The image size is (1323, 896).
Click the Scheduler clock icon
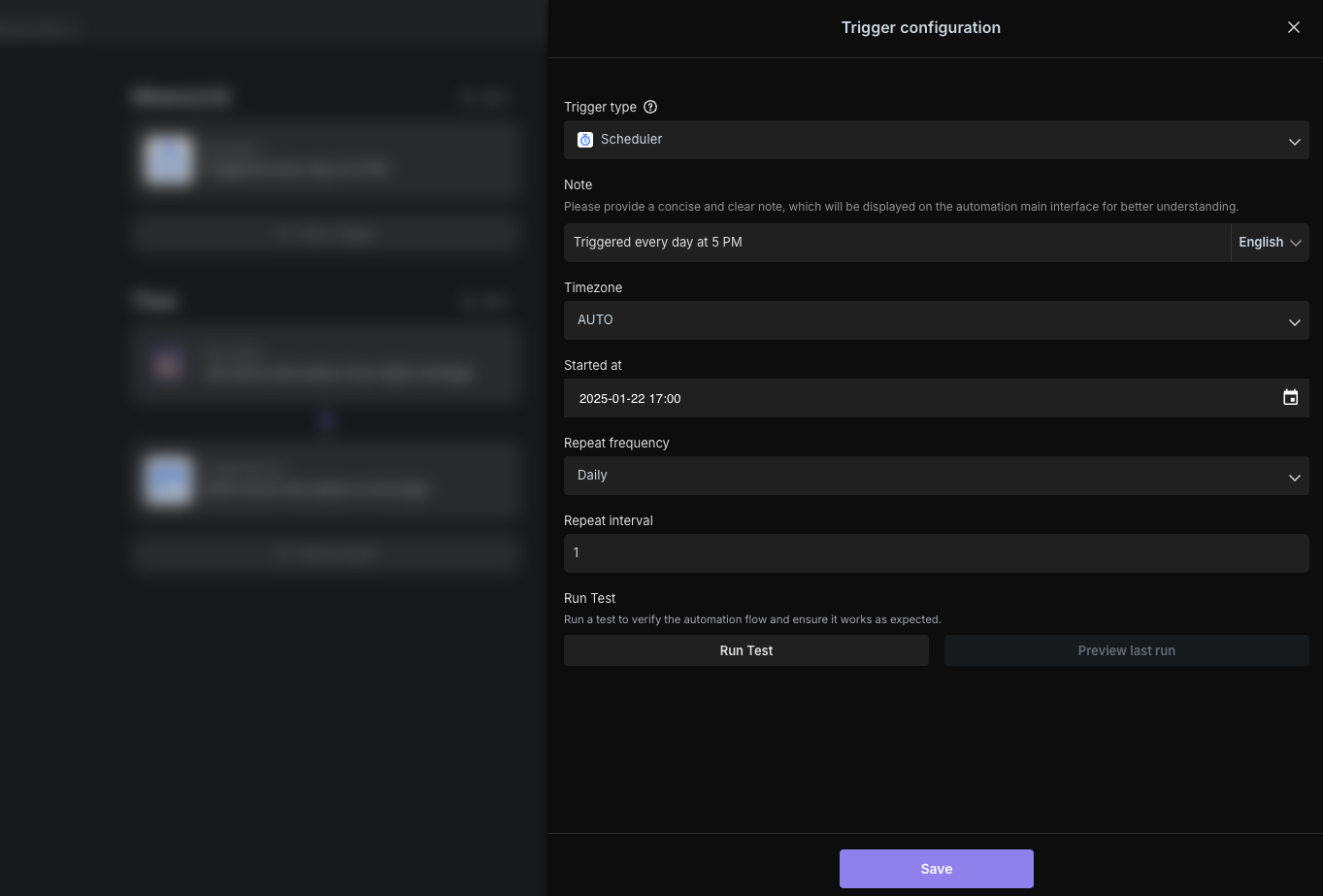click(585, 140)
